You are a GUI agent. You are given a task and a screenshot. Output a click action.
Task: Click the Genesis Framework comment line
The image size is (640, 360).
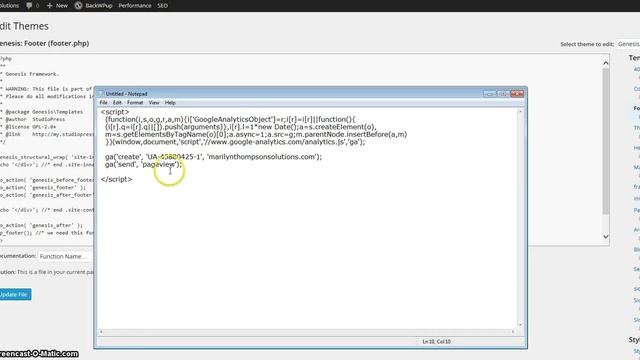pos(29,74)
